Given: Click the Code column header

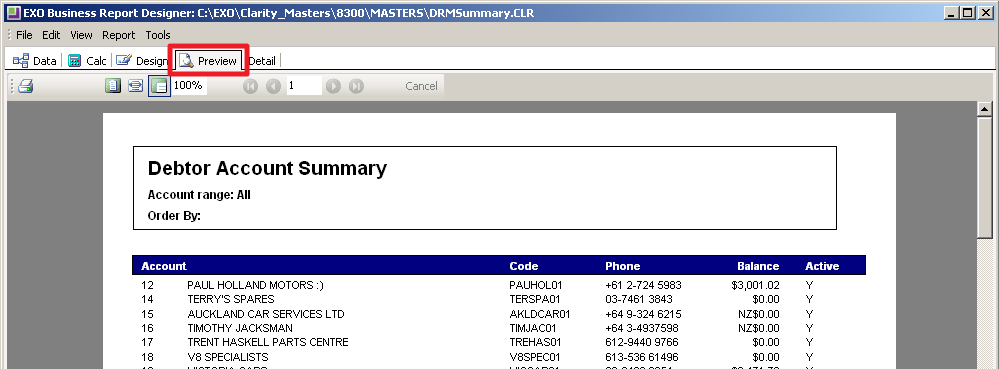Looking at the screenshot, I should pyautogui.click(x=524, y=266).
